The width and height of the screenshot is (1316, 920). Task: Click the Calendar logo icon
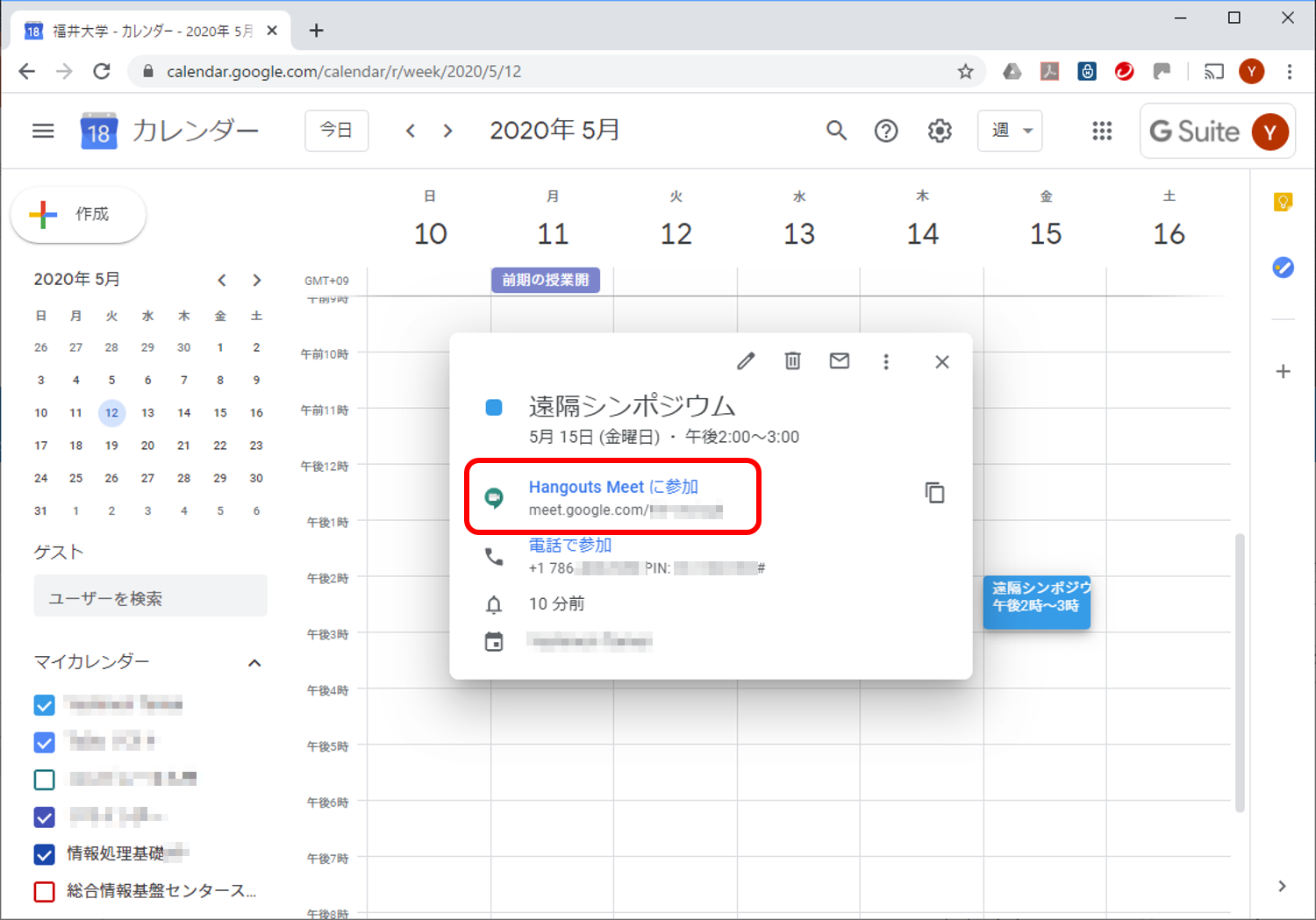click(98, 131)
